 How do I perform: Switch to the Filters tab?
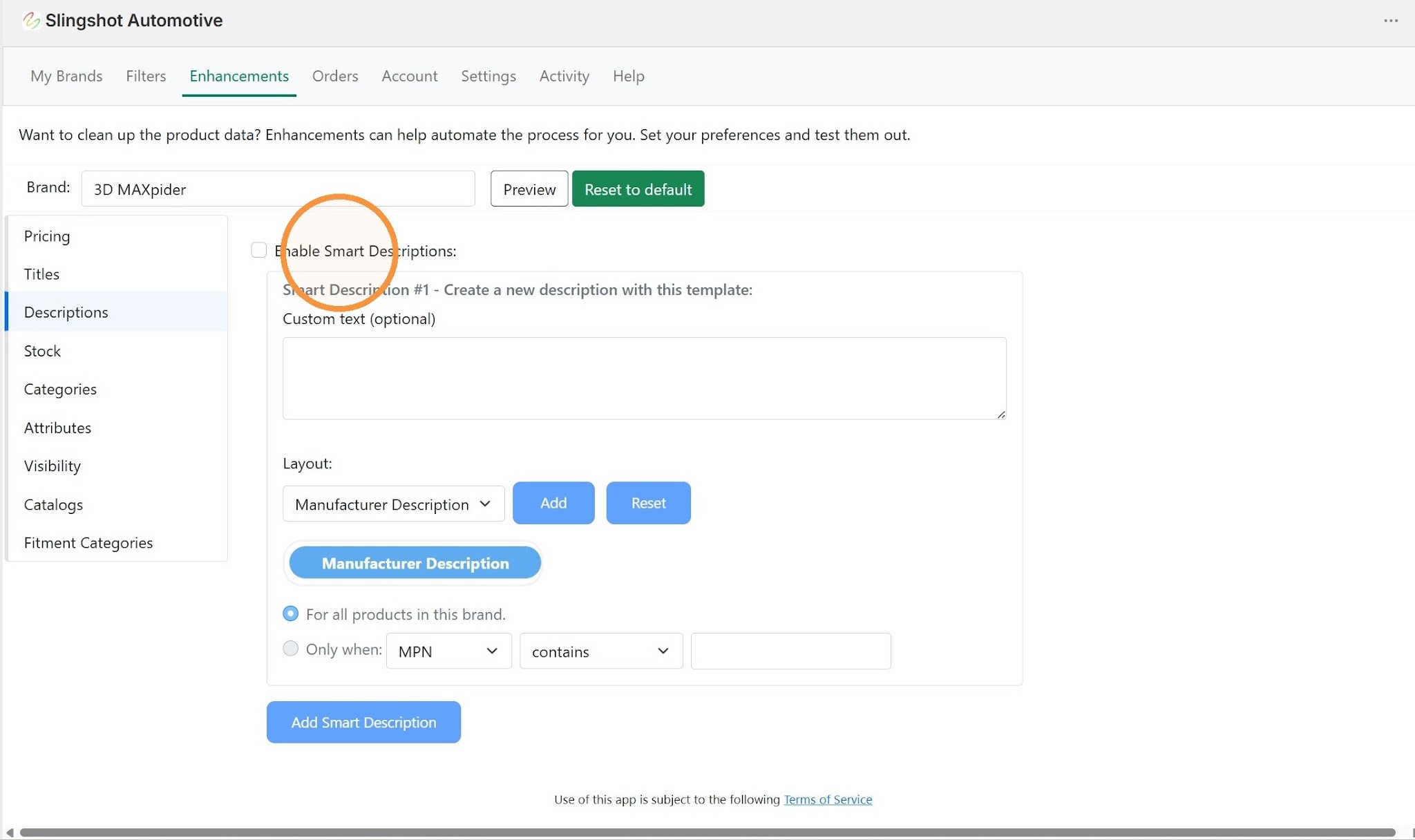tap(146, 76)
